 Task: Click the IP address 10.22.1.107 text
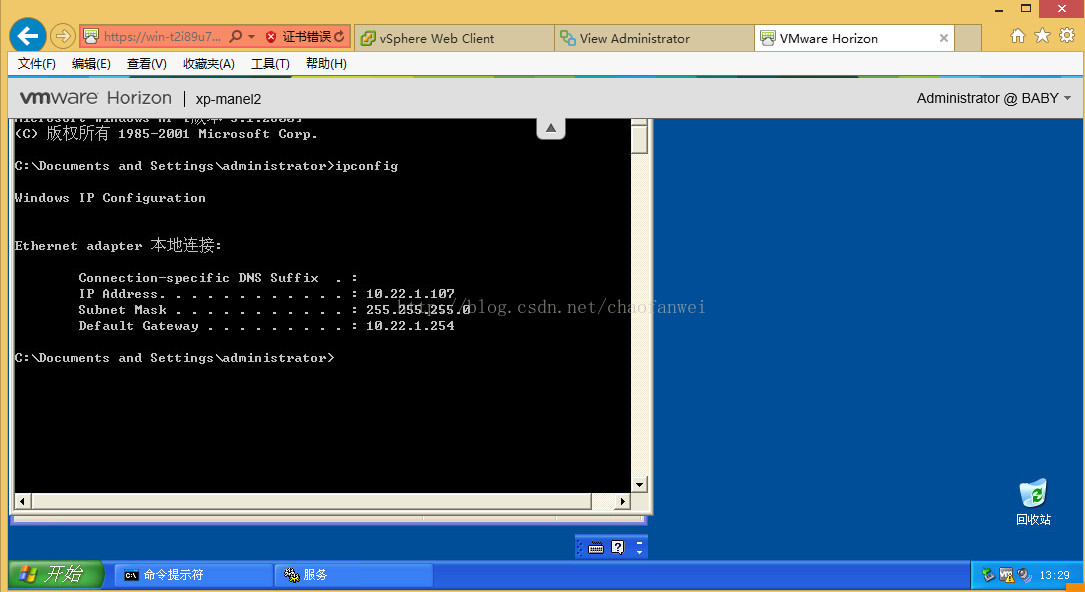pyautogui.click(x=410, y=294)
